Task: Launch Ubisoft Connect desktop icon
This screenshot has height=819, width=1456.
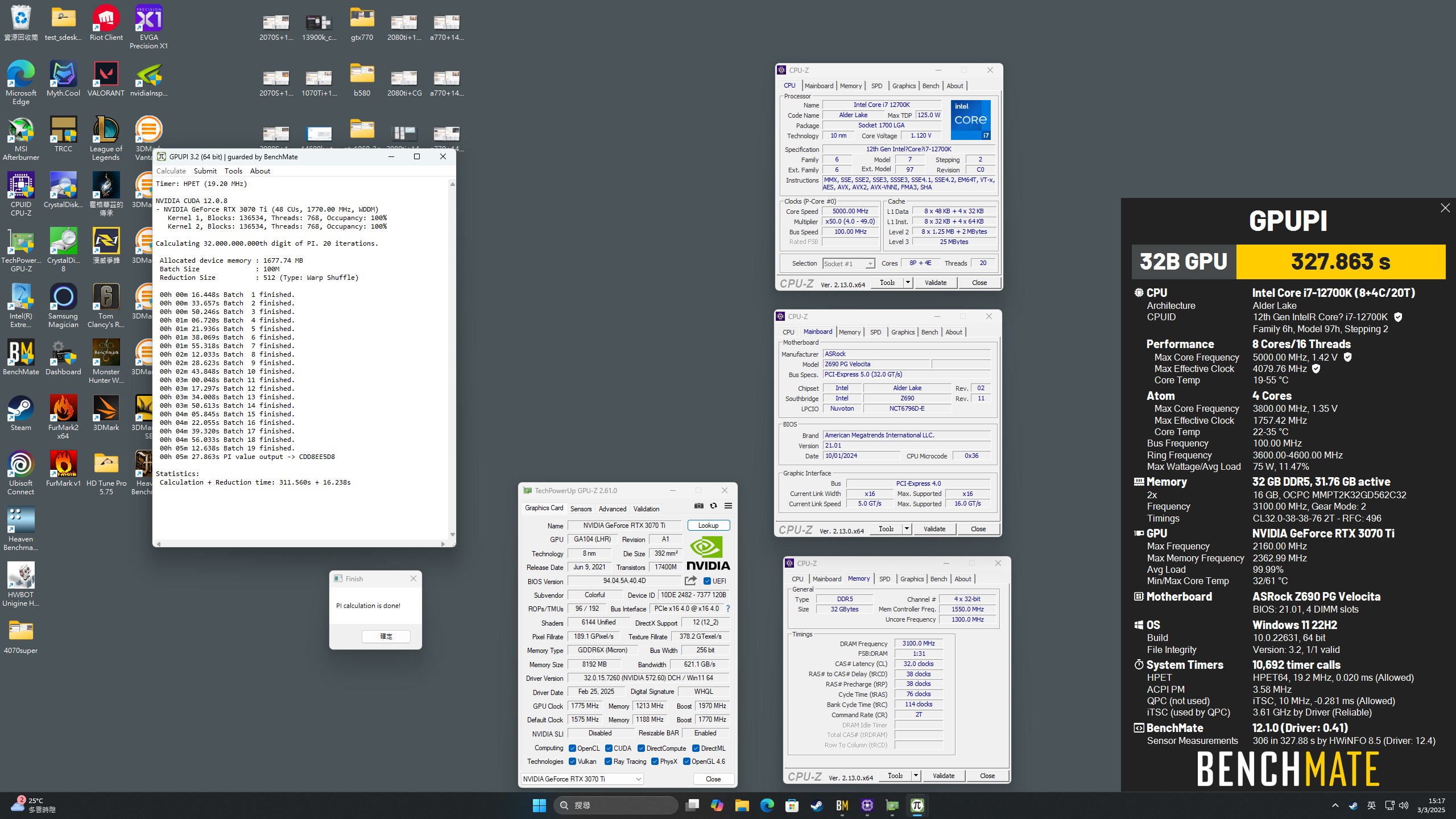Action: (x=21, y=473)
